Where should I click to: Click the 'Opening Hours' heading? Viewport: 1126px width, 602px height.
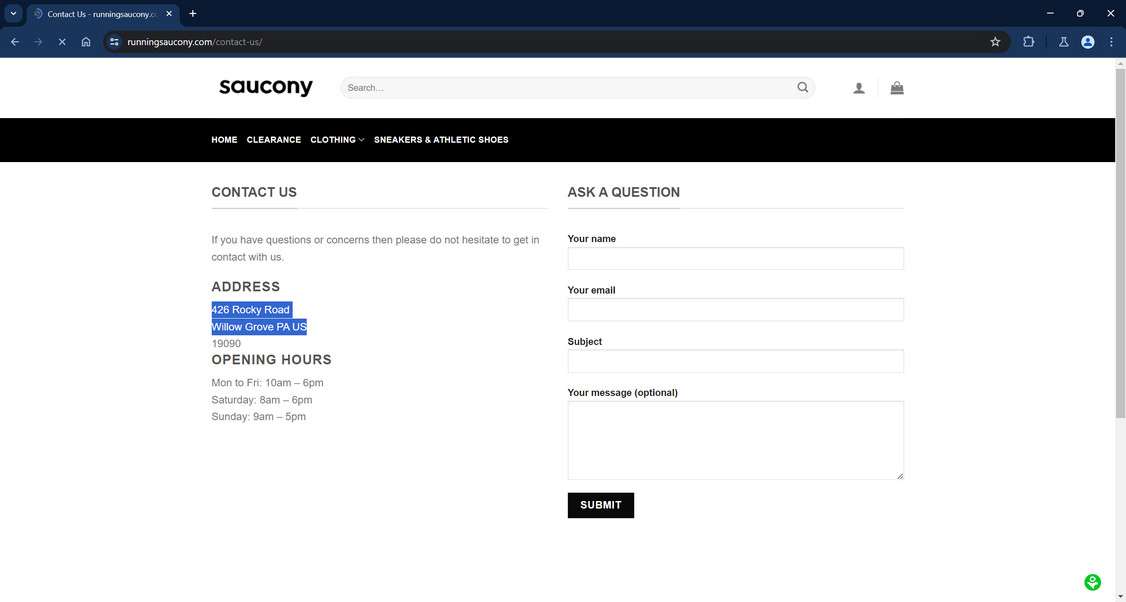click(x=271, y=359)
